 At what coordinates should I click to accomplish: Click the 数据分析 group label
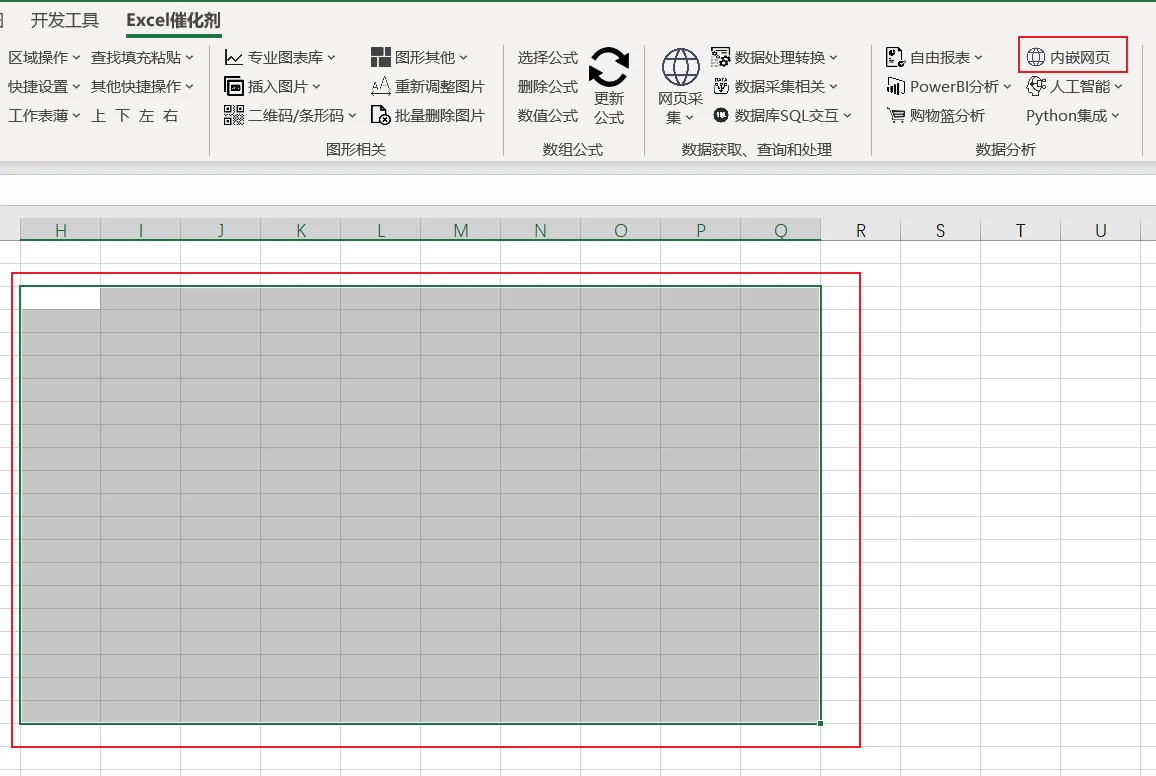1006,150
